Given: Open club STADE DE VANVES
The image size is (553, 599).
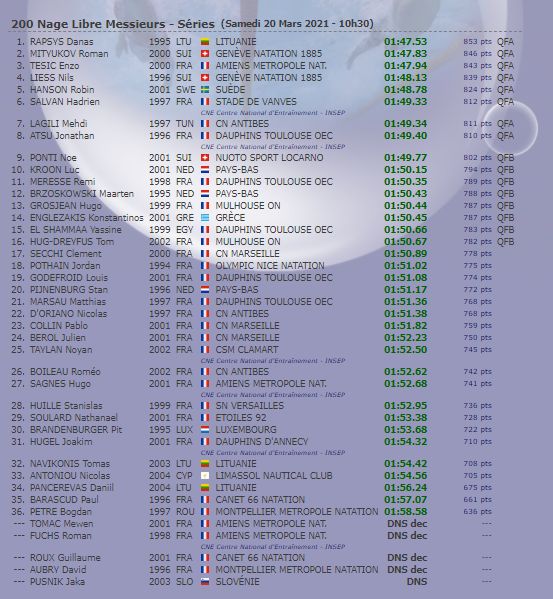Looking at the screenshot, I should 256,102.
